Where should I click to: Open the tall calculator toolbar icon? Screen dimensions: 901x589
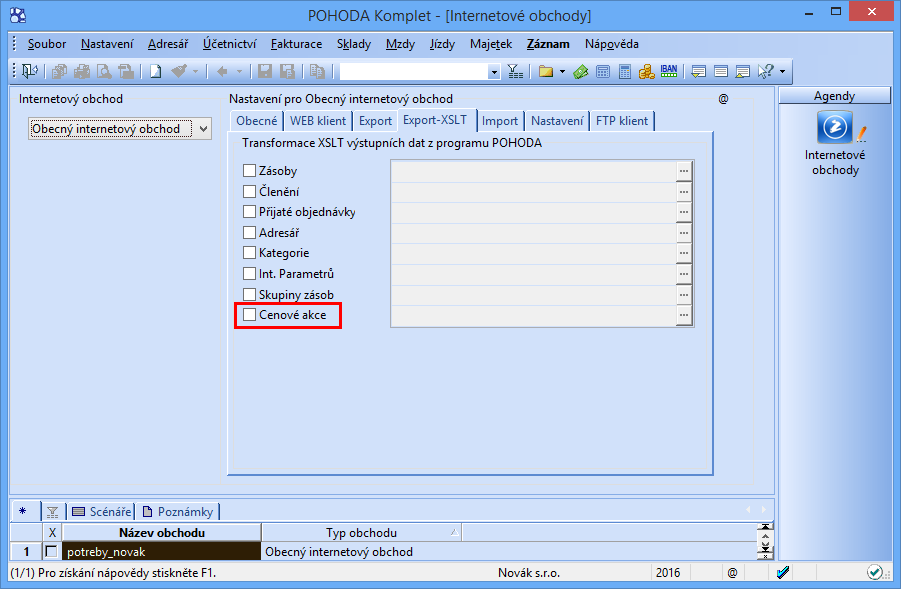tap(625, 71)
